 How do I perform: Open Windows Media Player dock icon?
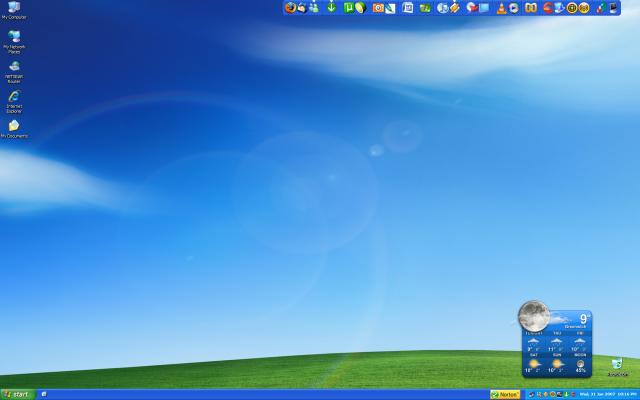pos(514,8)
